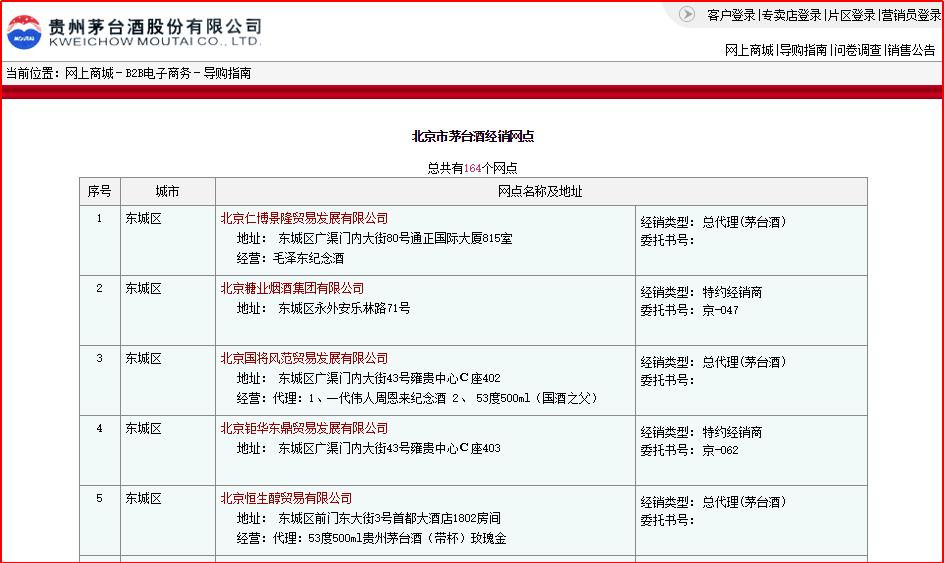Screen dimensions: 944x563
Task: Click 委托书号 京-047
Action: click(x=689, y=311)
